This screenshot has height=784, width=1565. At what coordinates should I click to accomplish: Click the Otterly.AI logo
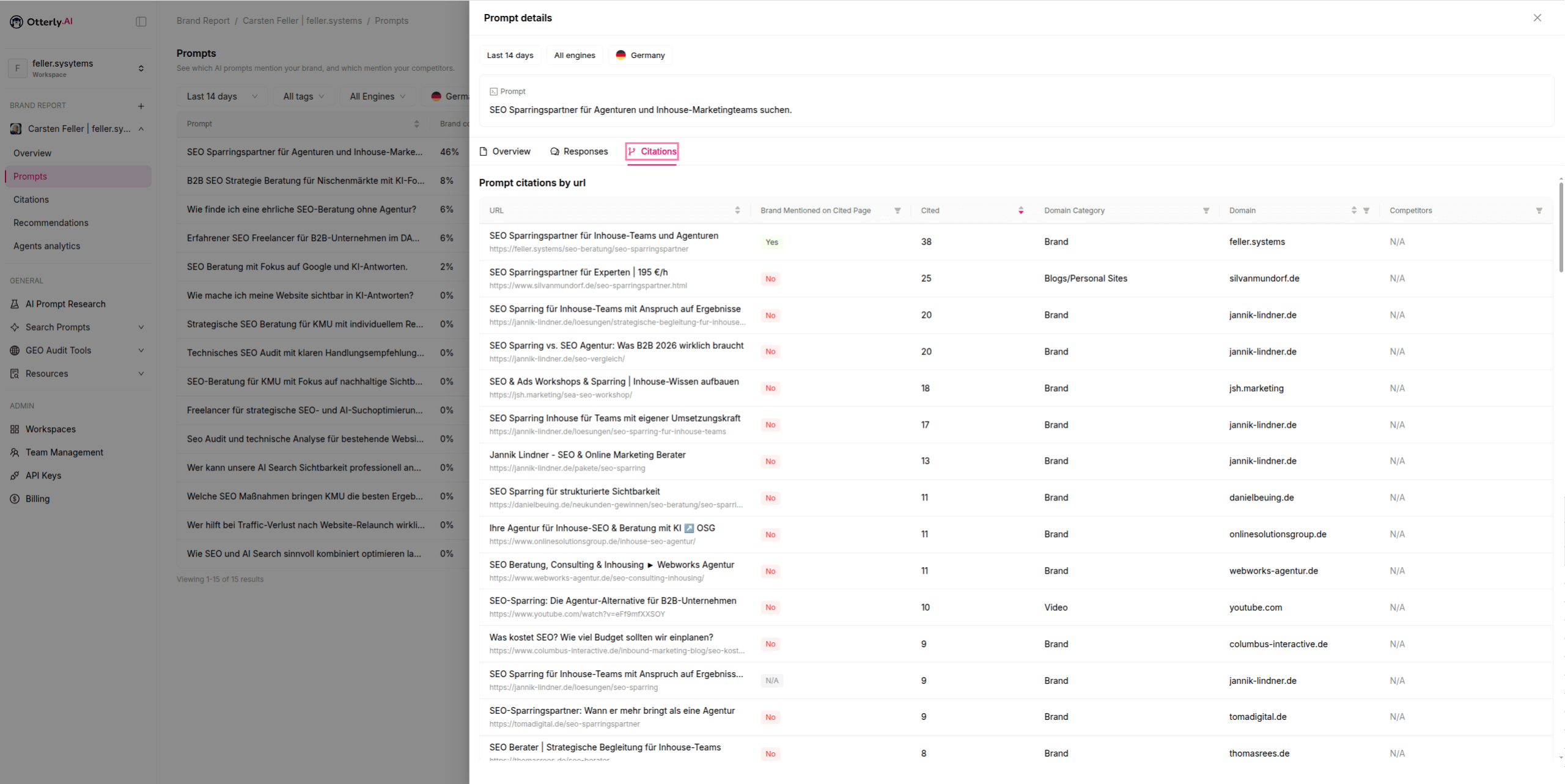point(42,22)
